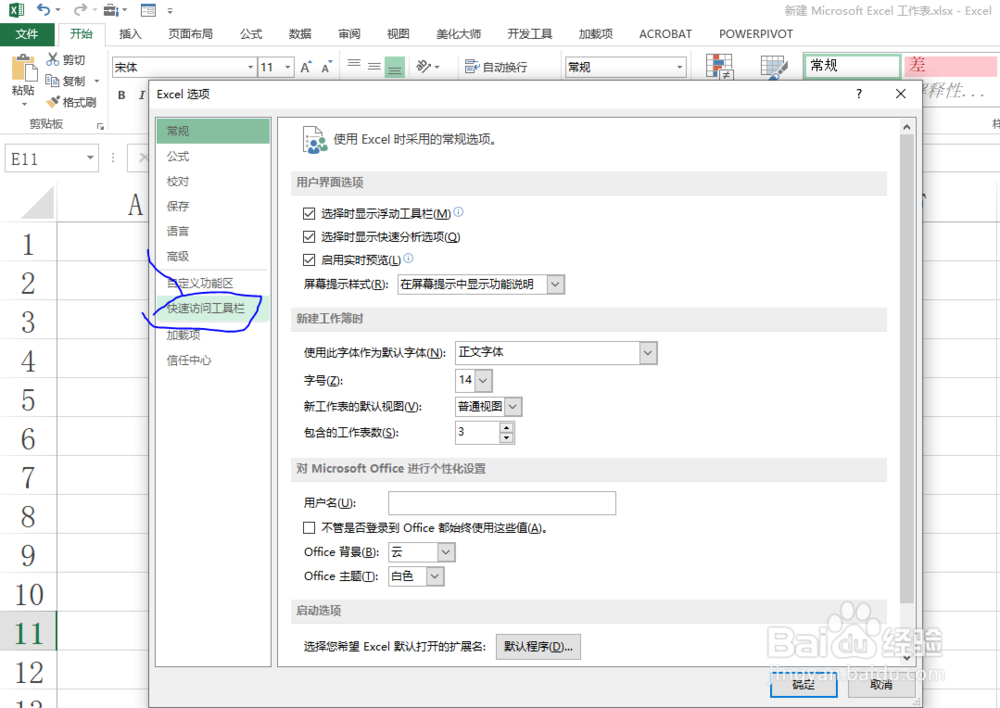Toggle 选择时显示浮动工具栏 checkbox
This screenshot has height=708, width=1000.
point(309,213)
